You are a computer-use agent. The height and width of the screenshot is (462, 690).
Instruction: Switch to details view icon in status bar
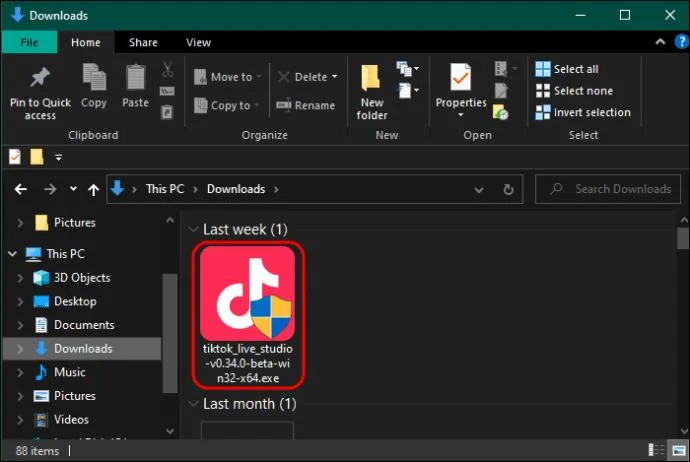656,450
